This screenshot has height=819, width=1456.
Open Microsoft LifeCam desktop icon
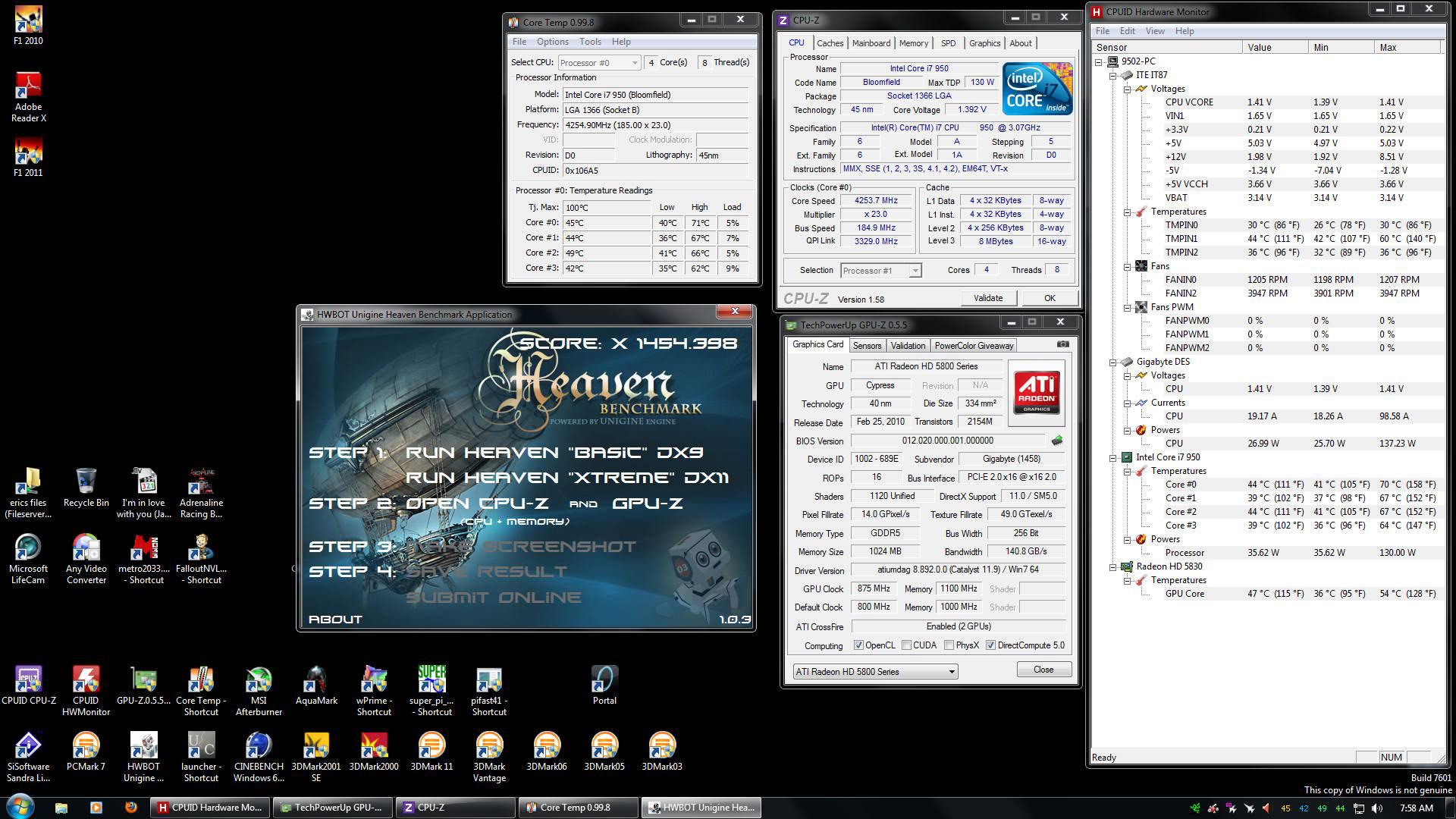point(28,559)
